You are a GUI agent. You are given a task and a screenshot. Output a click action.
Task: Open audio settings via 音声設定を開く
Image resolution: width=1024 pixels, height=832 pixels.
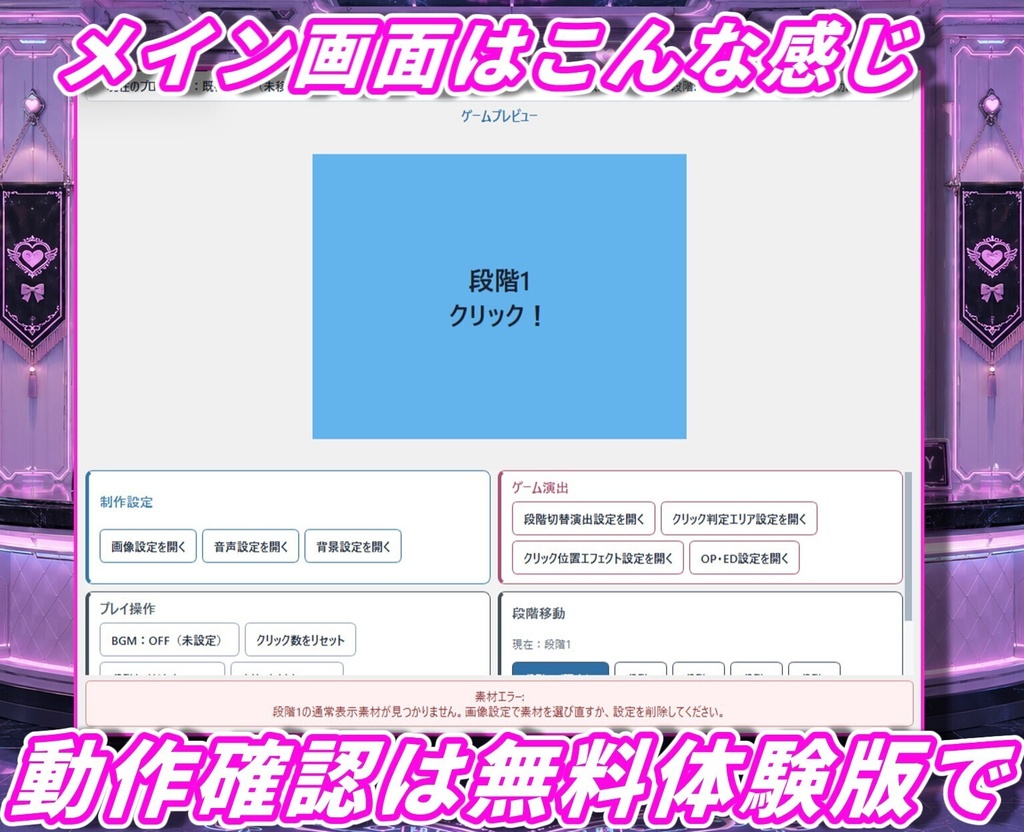tap(251, 546)
